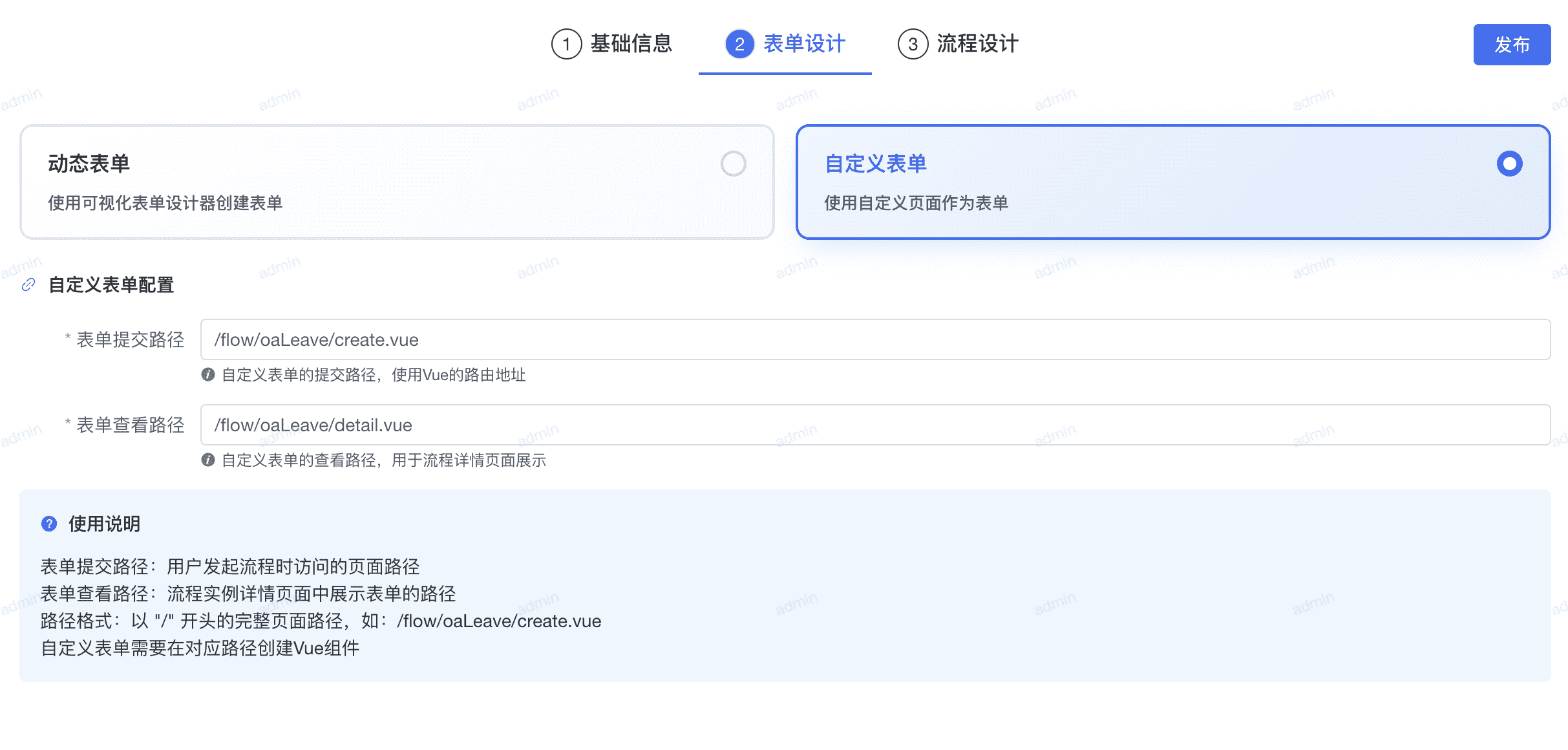Click the question mark icon next to 使用说明
The height and width of the screenshot is (750, 1568).
coord(49,524)
